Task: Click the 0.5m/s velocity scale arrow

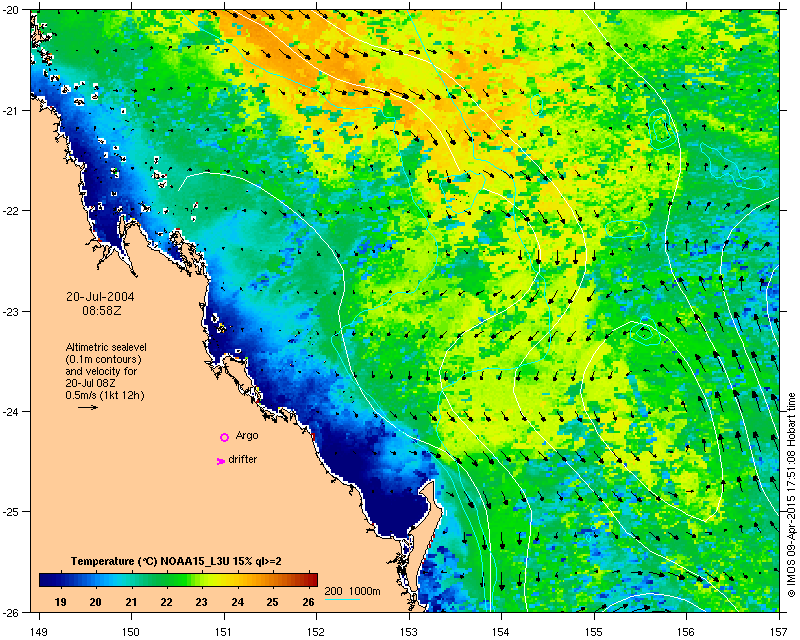Action: tap(88, 407)
